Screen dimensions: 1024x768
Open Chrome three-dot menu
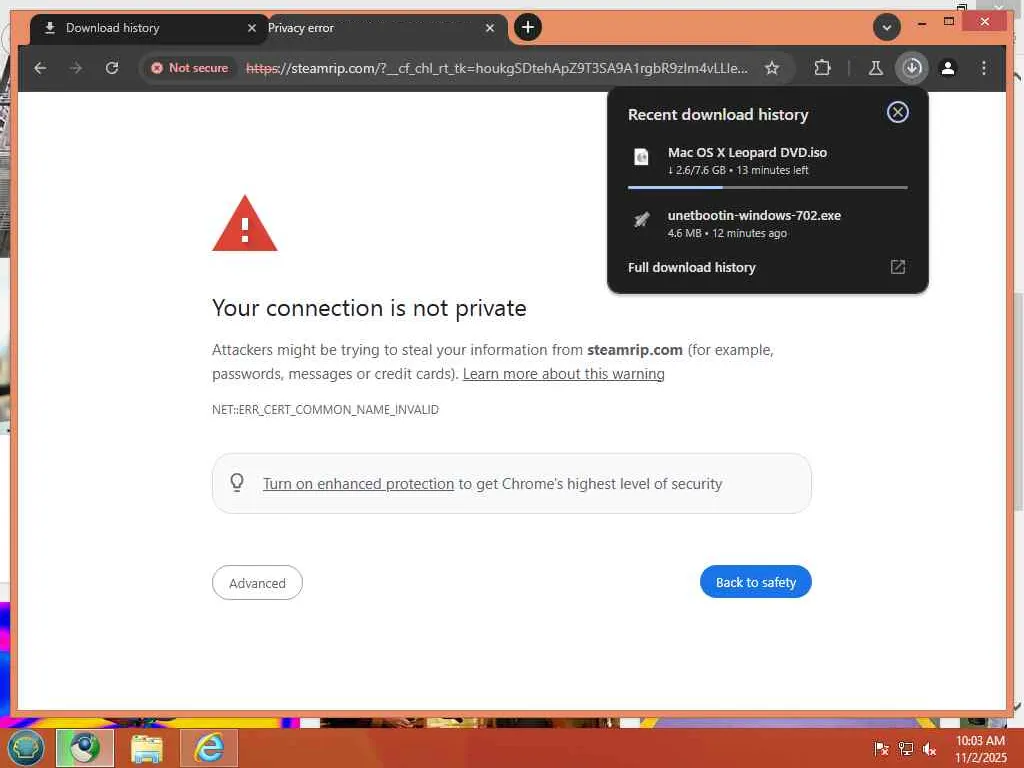click(984, 68)
